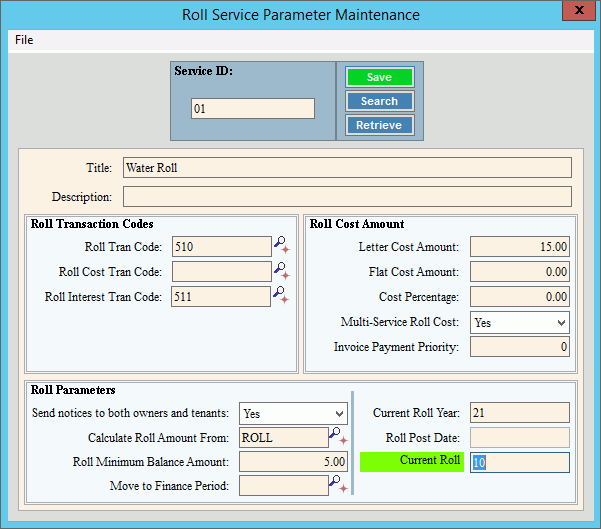
Task: Click the Invoice Payment Priority field
Action: (x=520, y=347)
